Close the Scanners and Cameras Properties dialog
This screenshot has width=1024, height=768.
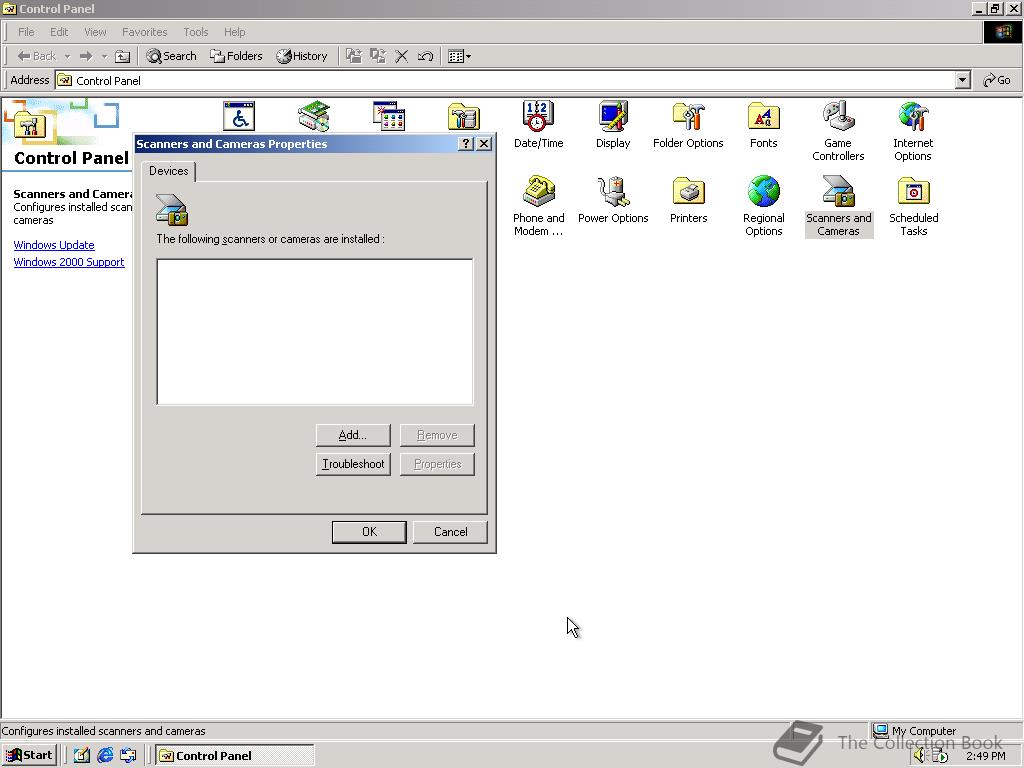coord(484,144)
